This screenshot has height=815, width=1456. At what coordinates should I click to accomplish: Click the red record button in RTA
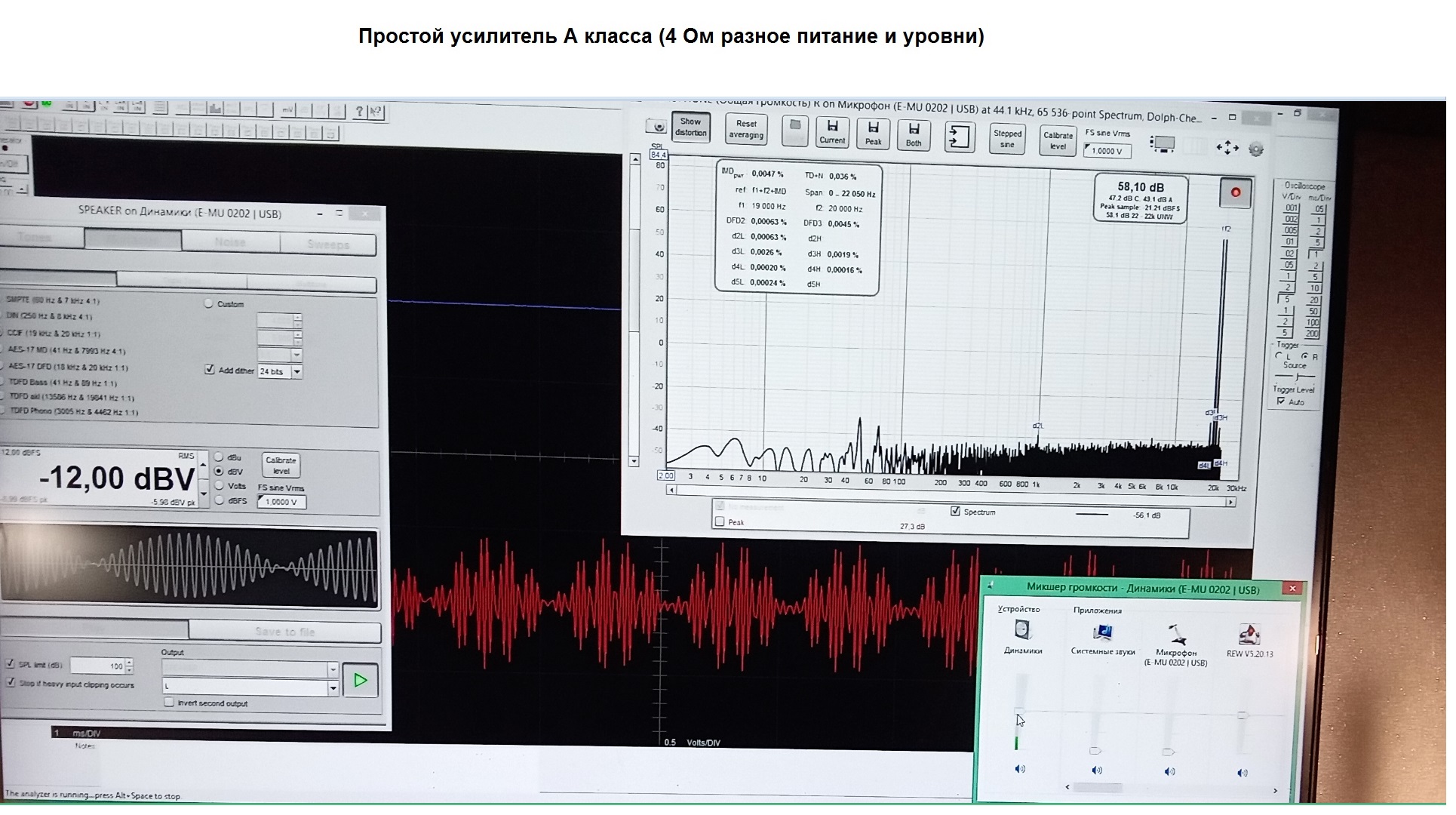tap(1236, 192)
